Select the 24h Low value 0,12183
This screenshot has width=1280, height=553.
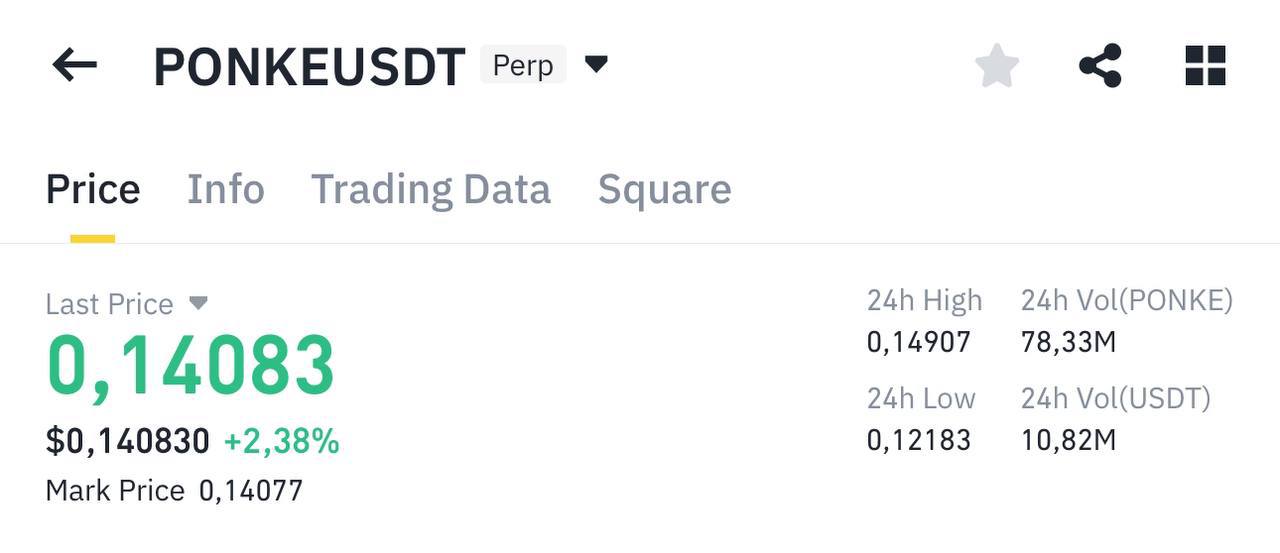(919, 440)
